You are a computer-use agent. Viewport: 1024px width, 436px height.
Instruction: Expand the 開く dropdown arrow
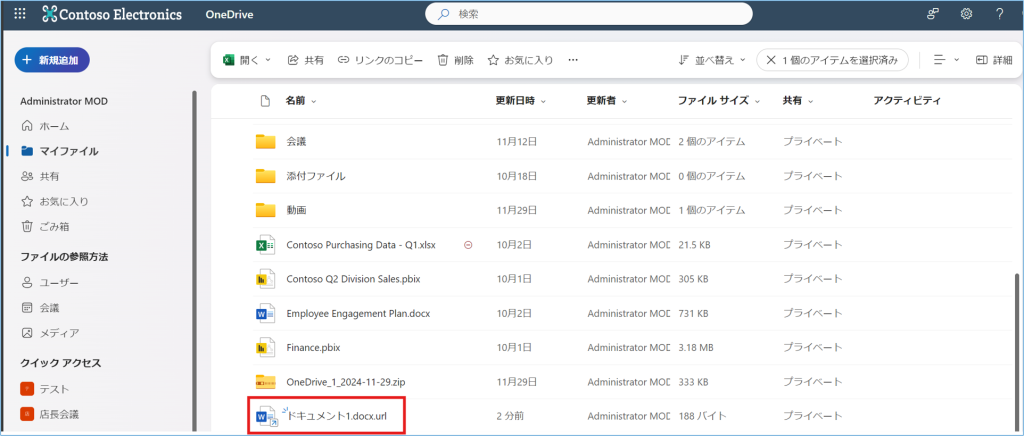pos(268,60)
